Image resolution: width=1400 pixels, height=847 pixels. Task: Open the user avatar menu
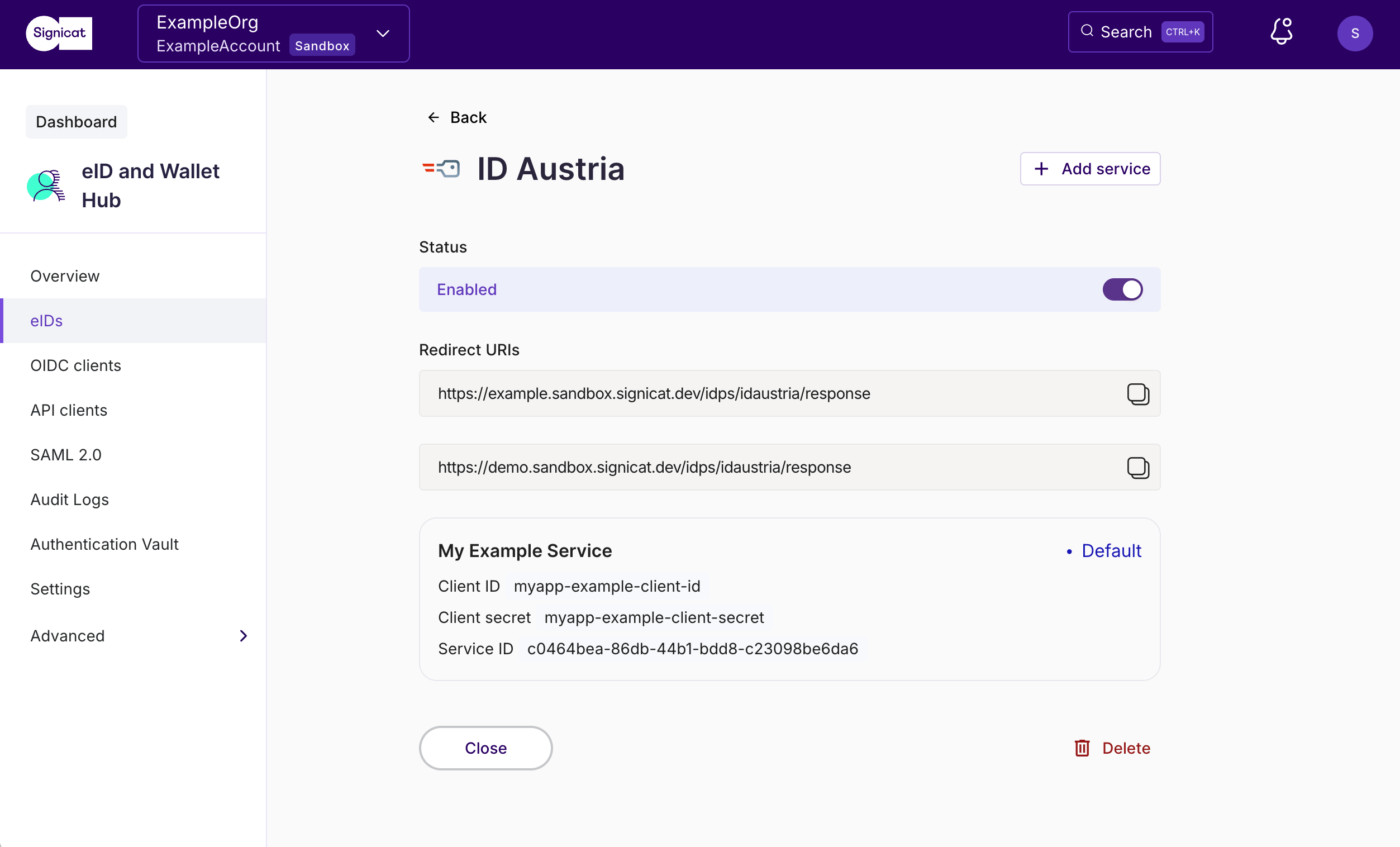[1355, 34]
